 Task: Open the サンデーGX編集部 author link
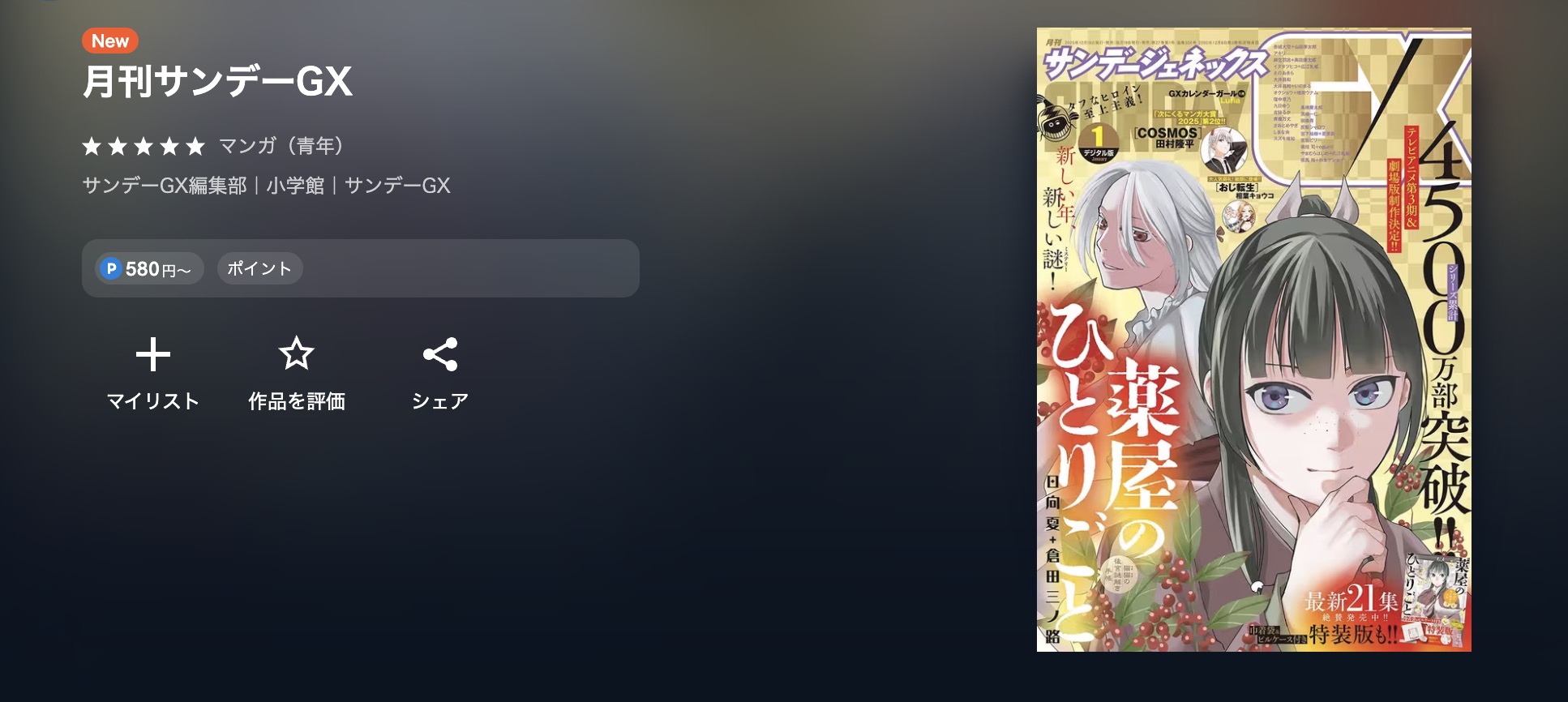[165, 186]
